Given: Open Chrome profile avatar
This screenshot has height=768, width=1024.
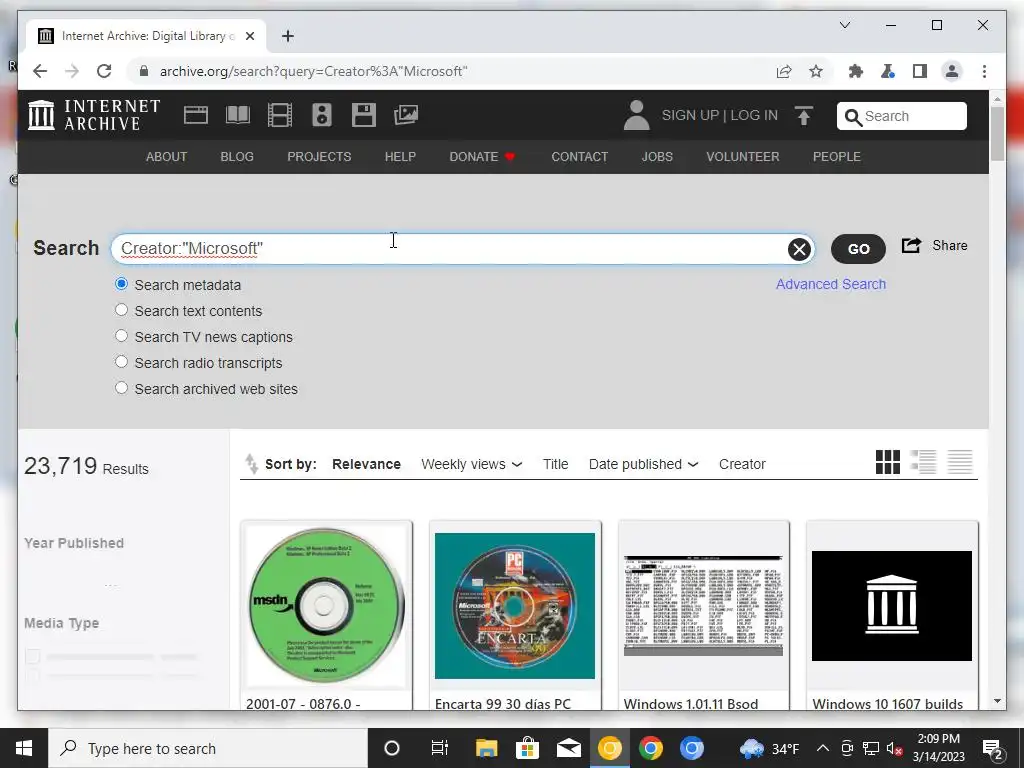Looking at the screenshot, I should 952,71.
